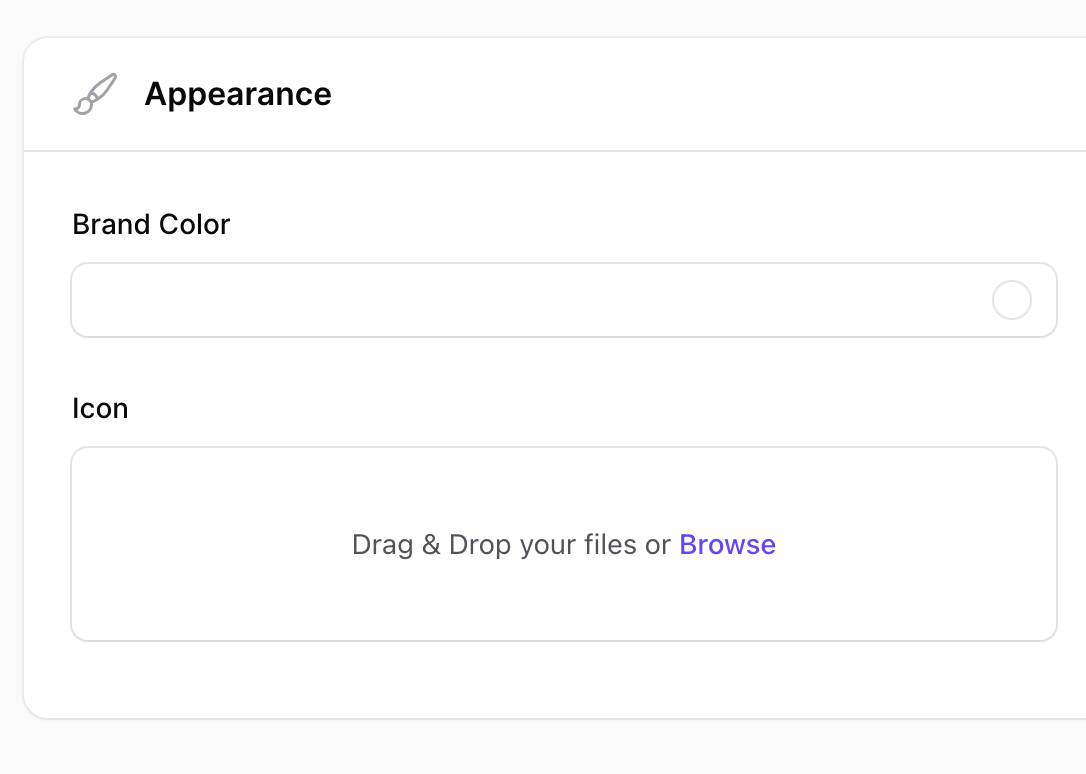Click the paintbrush Appearance icon
The image size is (1086, 774).
(x=96, y=94)
